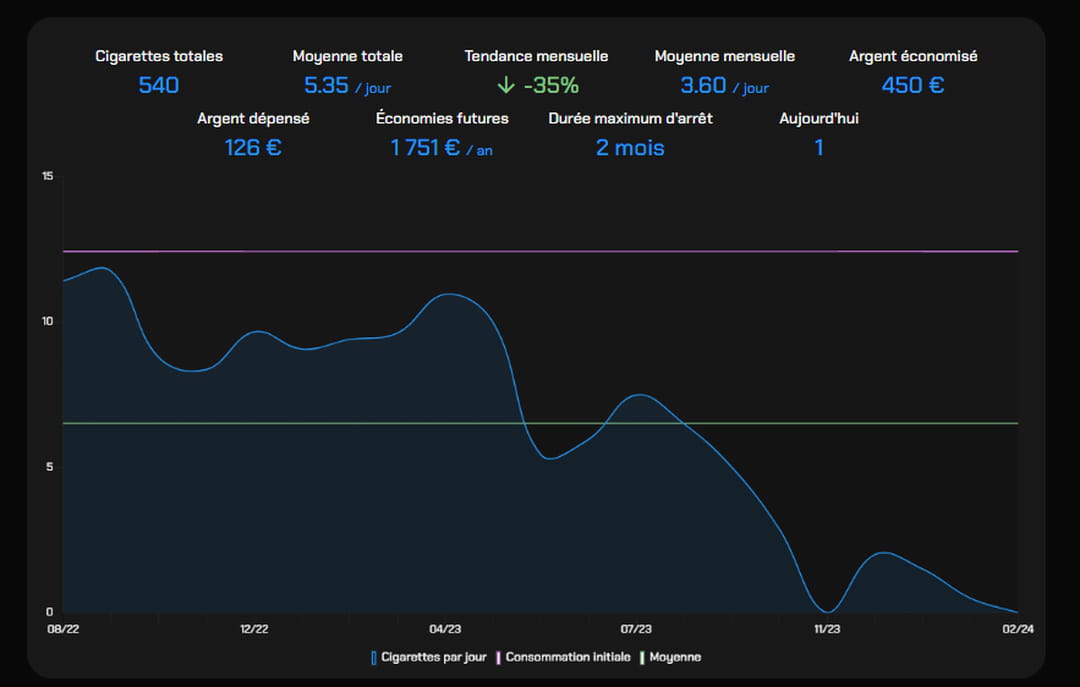This screenshot has width=1080, height=687.
Task: Click the pink legend swatch for initial consumption
Action: point(499,657)
